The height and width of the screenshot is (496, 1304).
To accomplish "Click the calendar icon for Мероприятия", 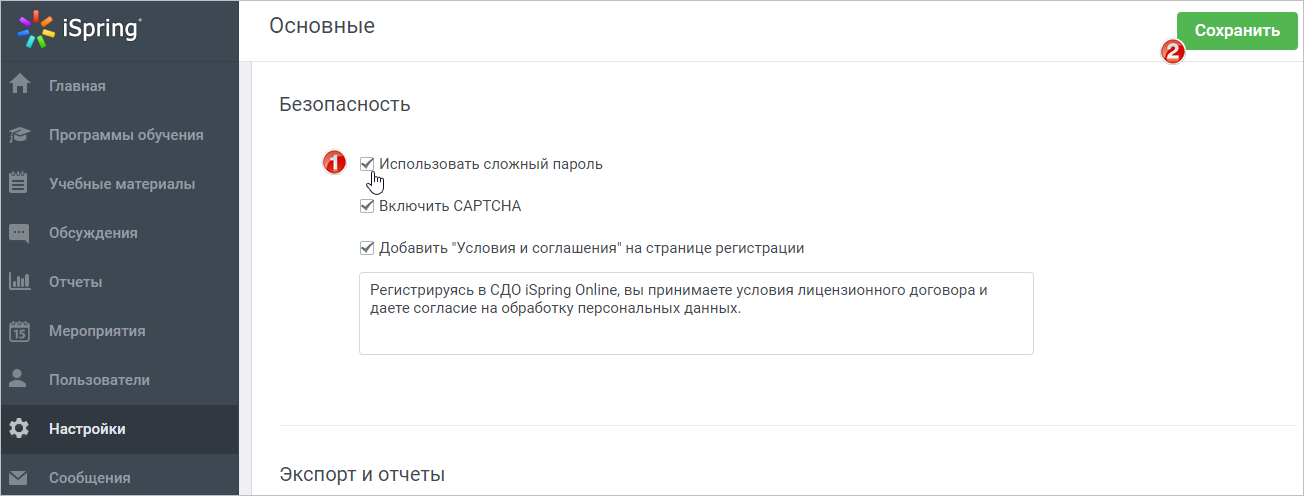I will point(19,330).
